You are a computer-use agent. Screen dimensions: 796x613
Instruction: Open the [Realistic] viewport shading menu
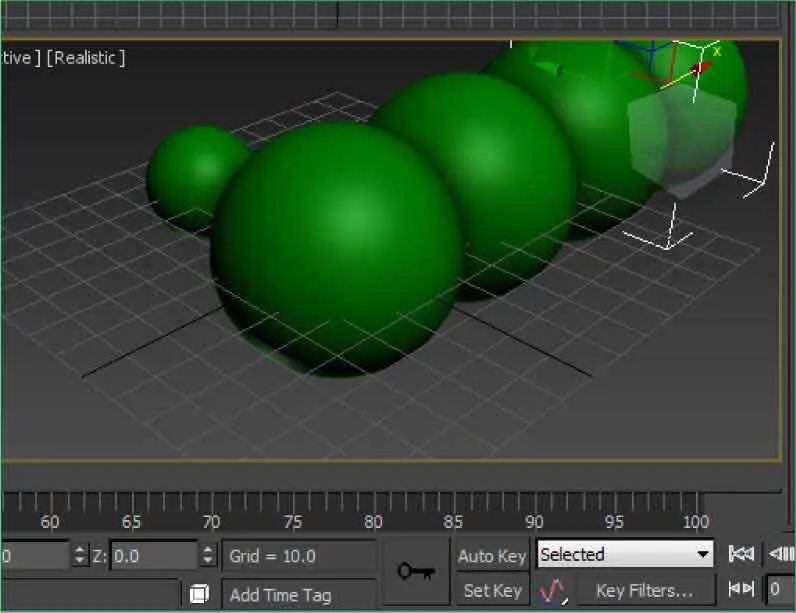click(89, 57)
